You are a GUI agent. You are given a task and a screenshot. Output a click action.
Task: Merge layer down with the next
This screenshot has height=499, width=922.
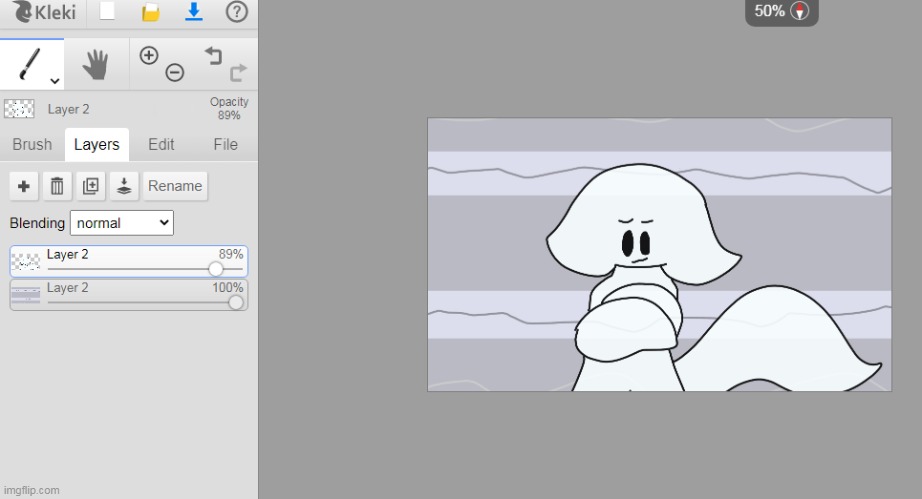[123, 186]
